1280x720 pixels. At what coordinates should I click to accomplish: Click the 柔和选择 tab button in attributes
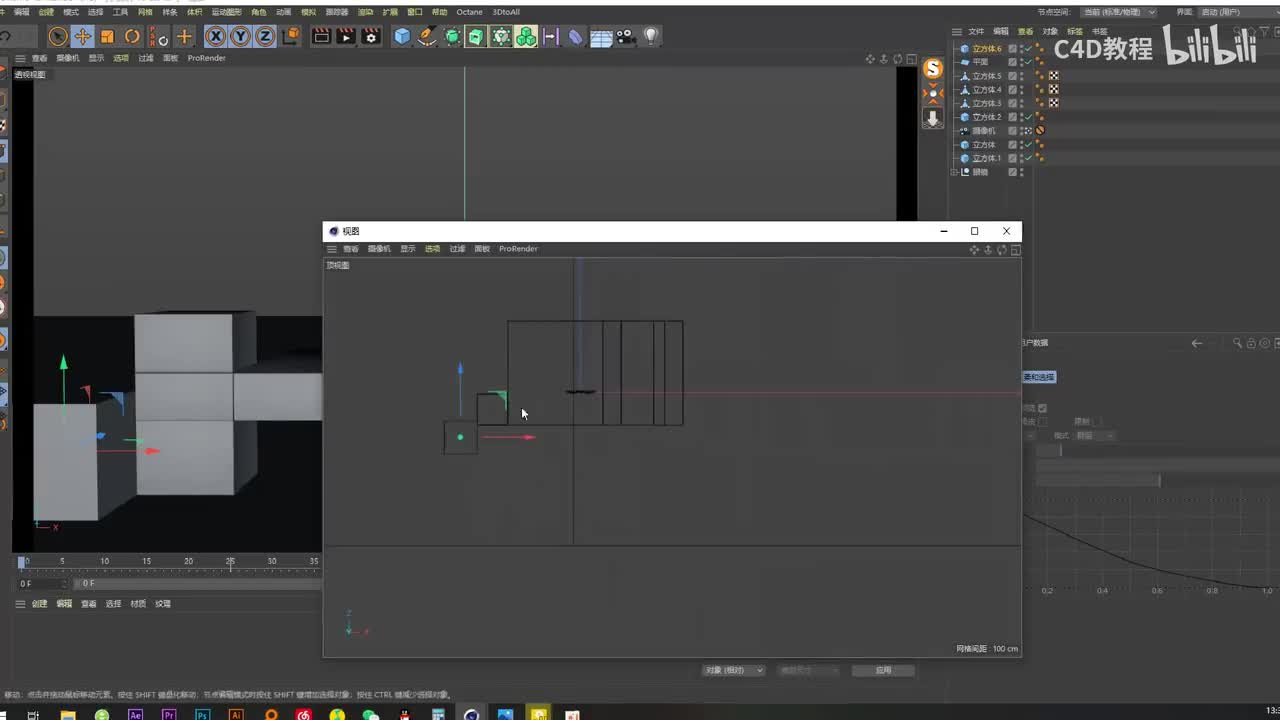pos(1039,377)
